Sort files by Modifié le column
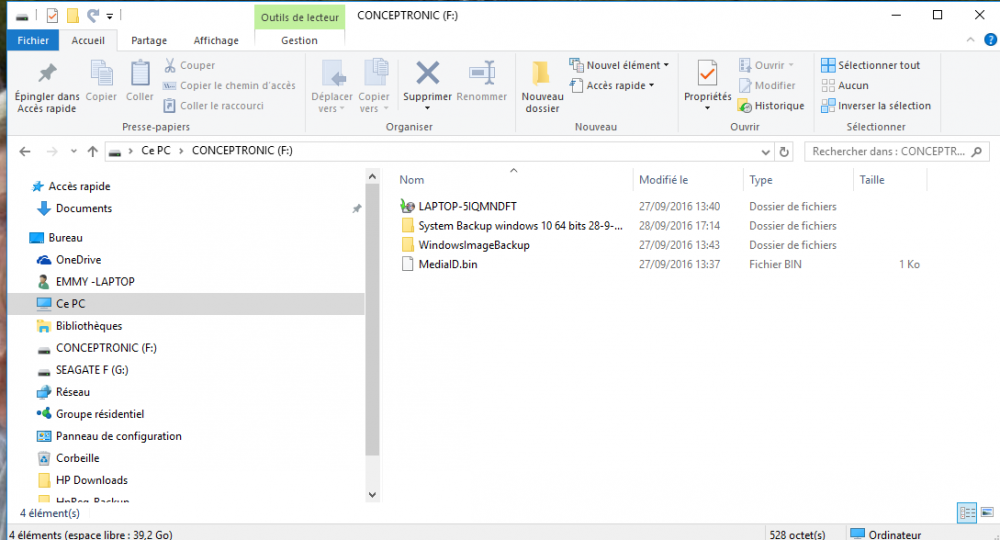The width and height of the screenshot is (1000, 540). [x=664, y=180]
